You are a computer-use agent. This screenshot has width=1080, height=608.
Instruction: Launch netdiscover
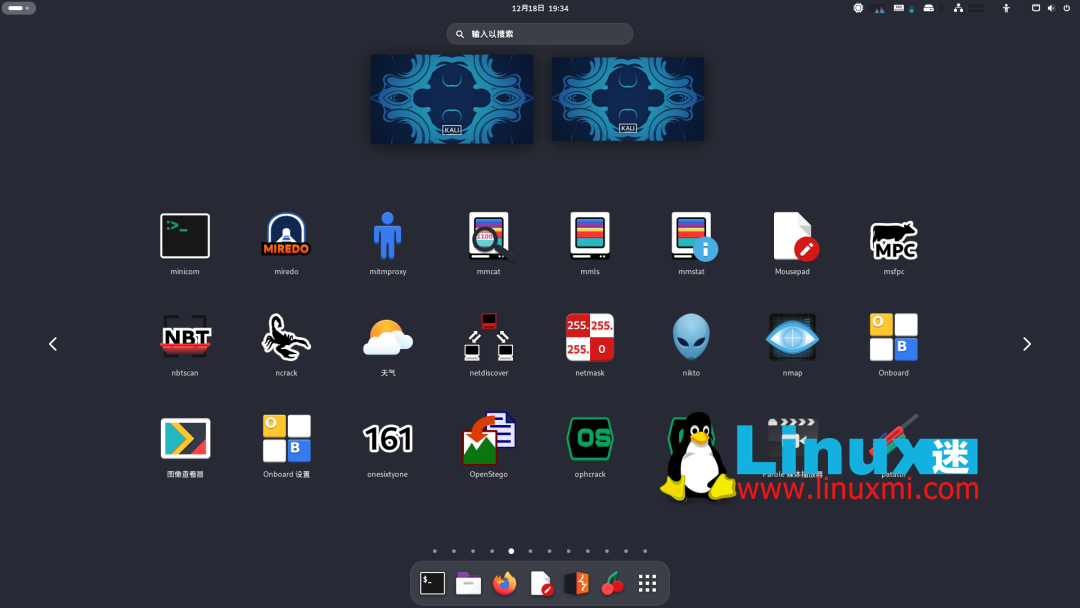pyautogui.click(x=489, y=337)
